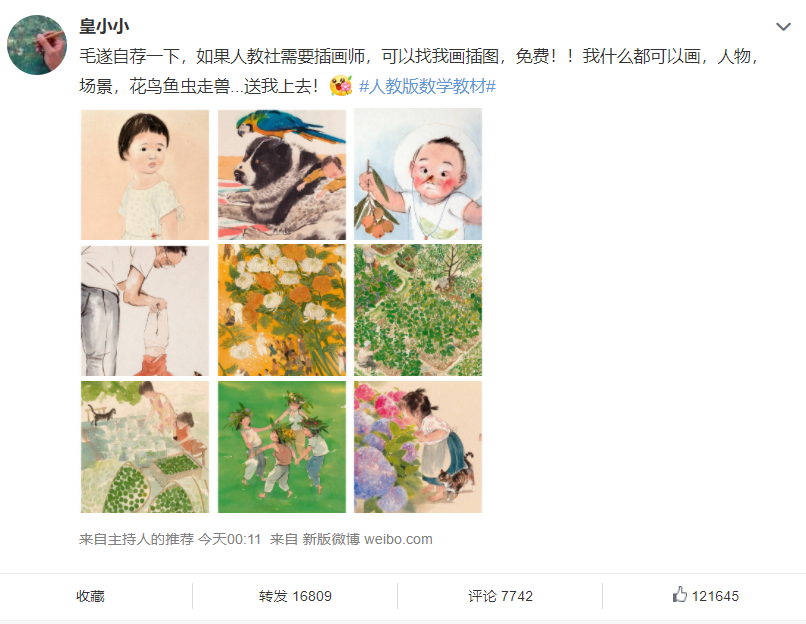Click the thumbs-up like icon
The image size is (806, 624).
pyautogui.click(x=680, y=594)
